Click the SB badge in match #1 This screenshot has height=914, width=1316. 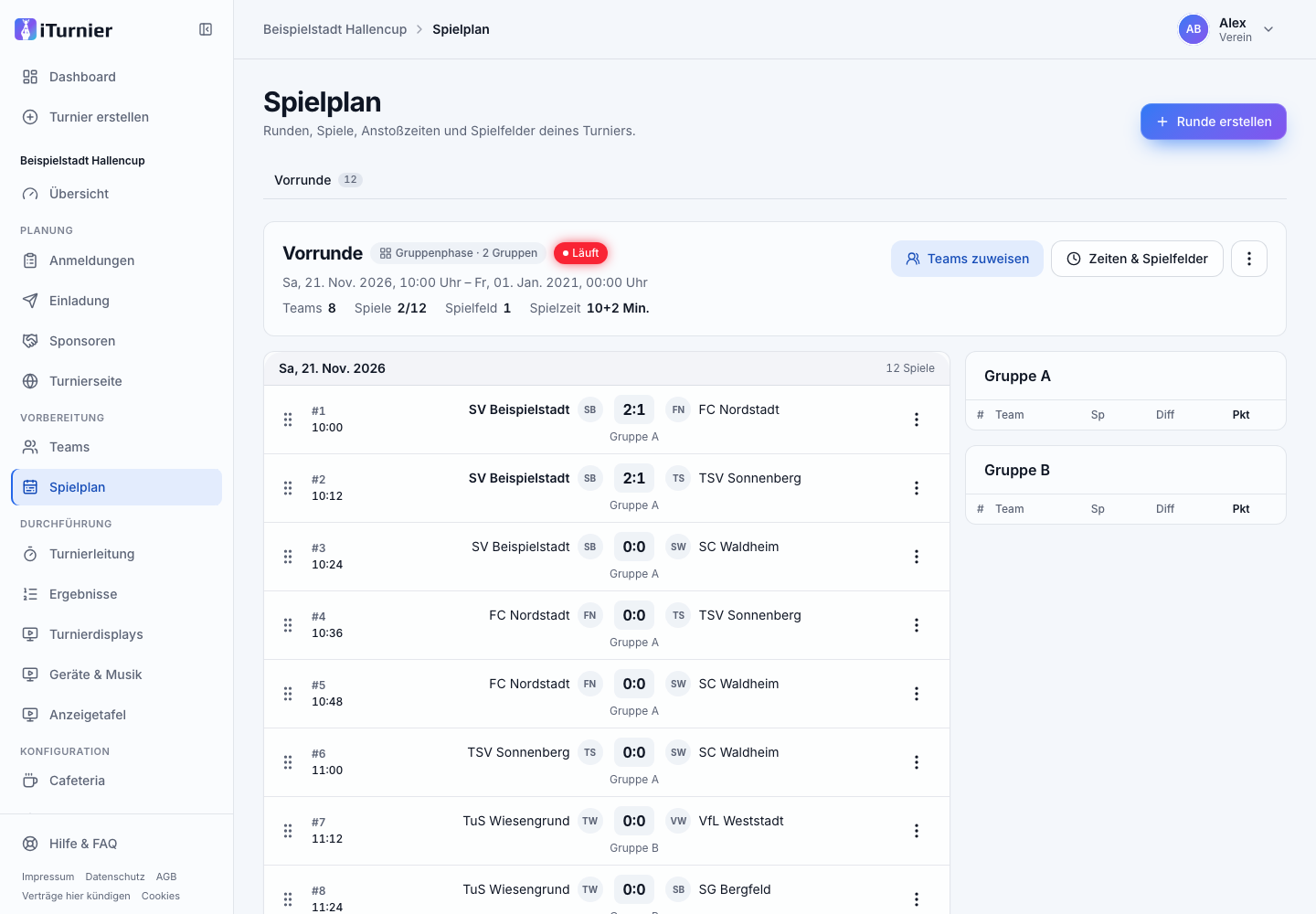[590, 409]
